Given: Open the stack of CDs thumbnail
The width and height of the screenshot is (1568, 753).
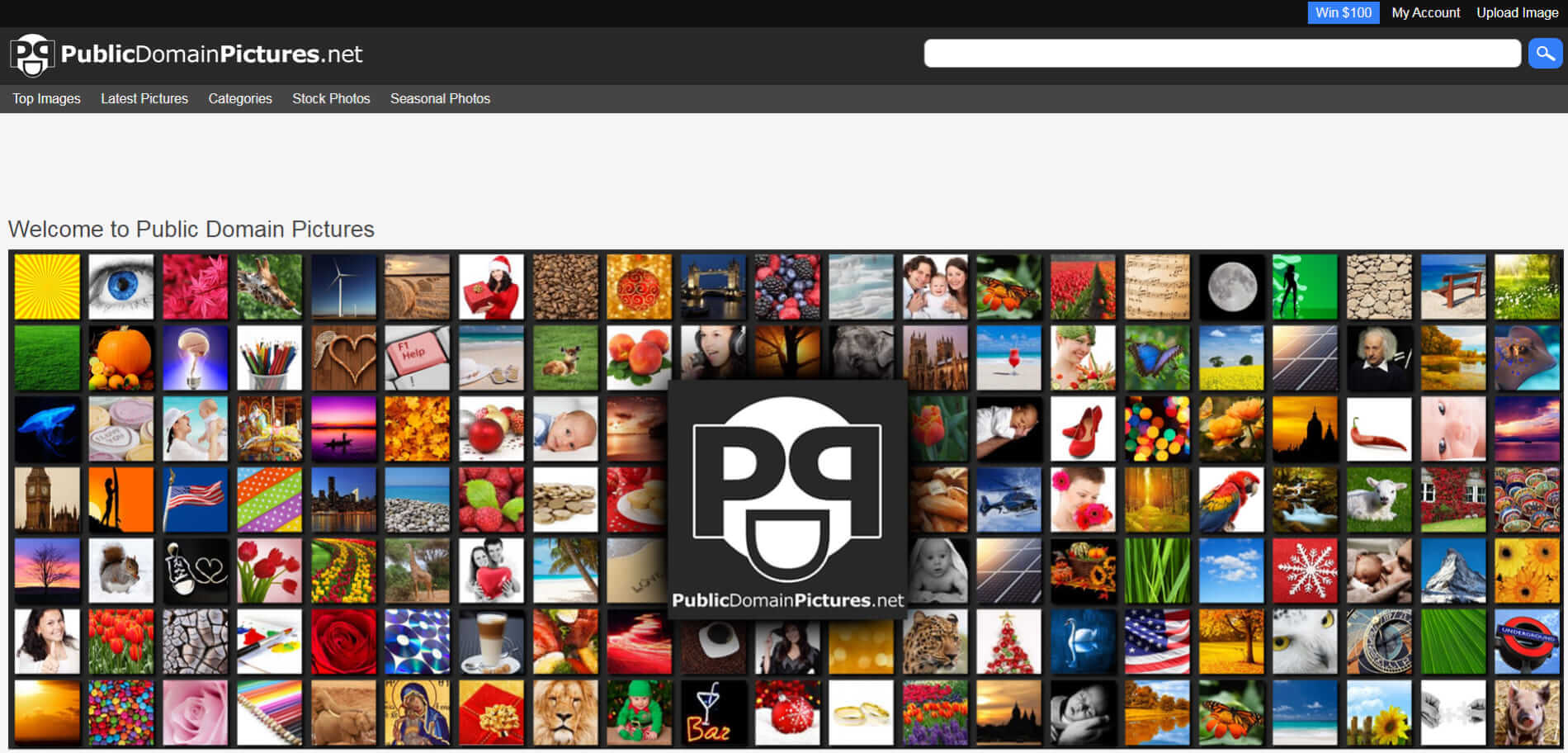Looking at the screenshot, I should click(417, 642).
